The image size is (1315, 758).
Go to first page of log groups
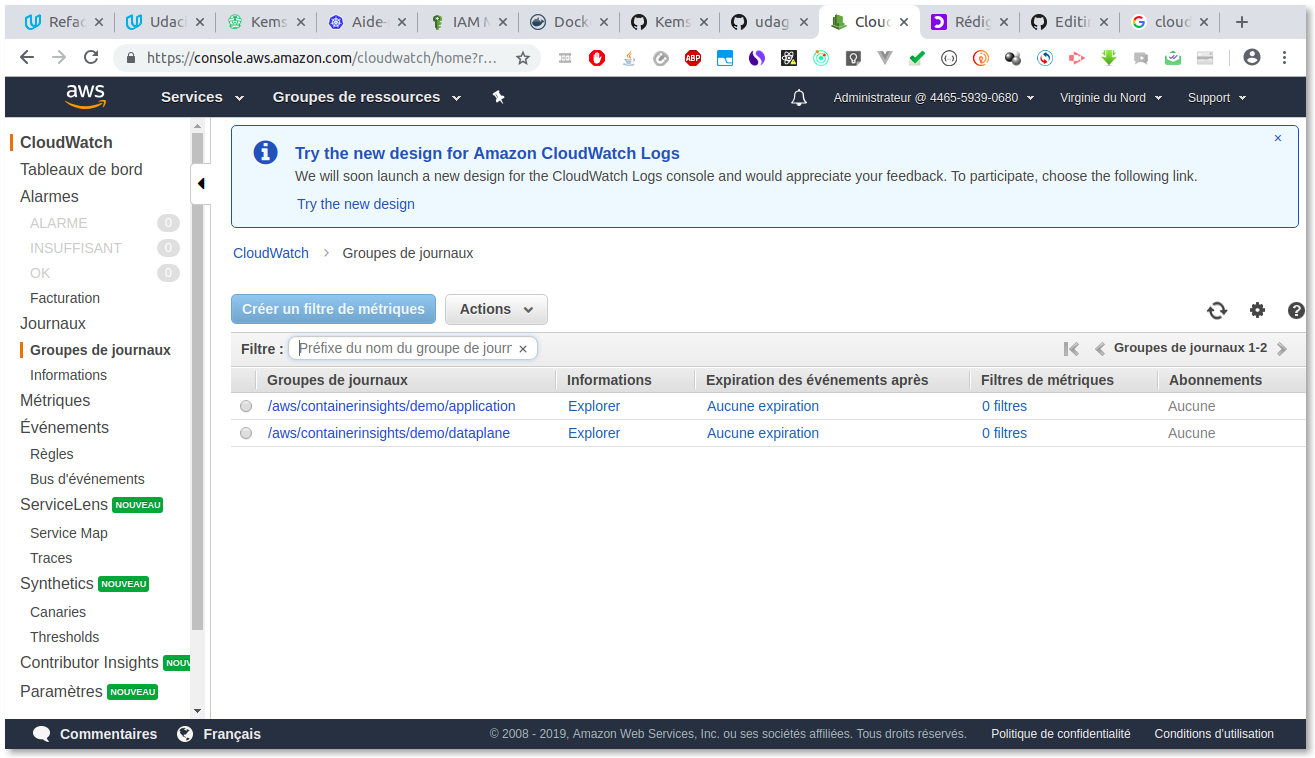pos(1071,349)
